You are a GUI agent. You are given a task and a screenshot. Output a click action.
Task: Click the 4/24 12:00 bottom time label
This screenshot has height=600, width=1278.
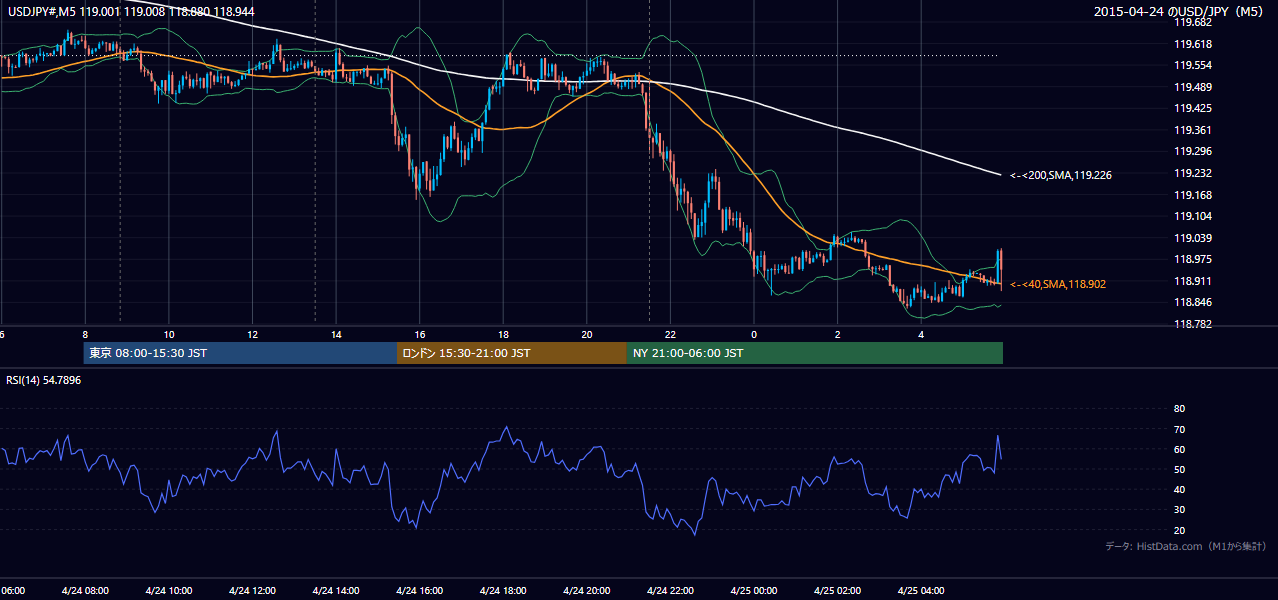tap(252, 590)
